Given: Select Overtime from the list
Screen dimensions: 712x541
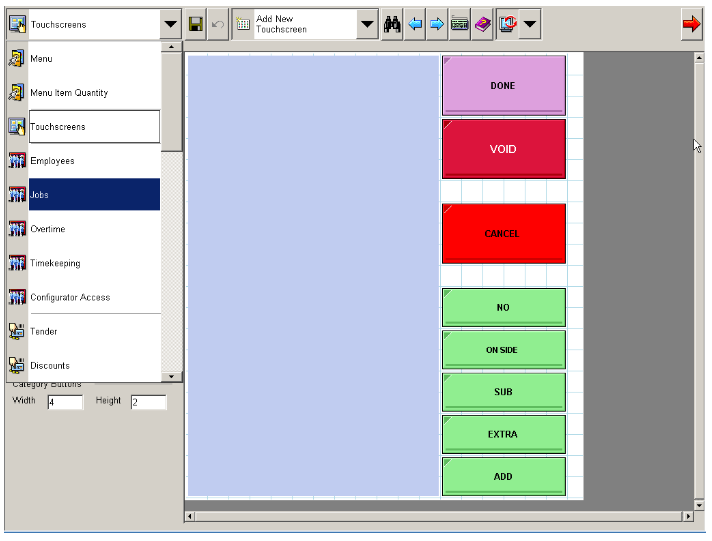Looking at the screenshot, I should (94, 229).
